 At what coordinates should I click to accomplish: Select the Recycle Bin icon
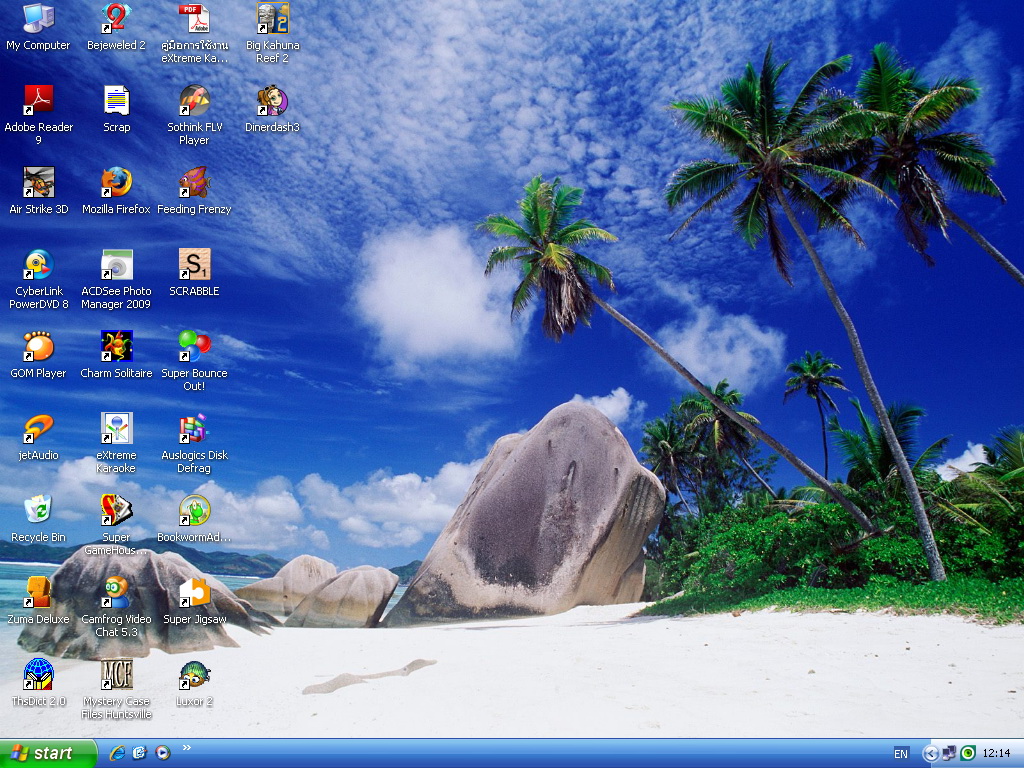38,510
